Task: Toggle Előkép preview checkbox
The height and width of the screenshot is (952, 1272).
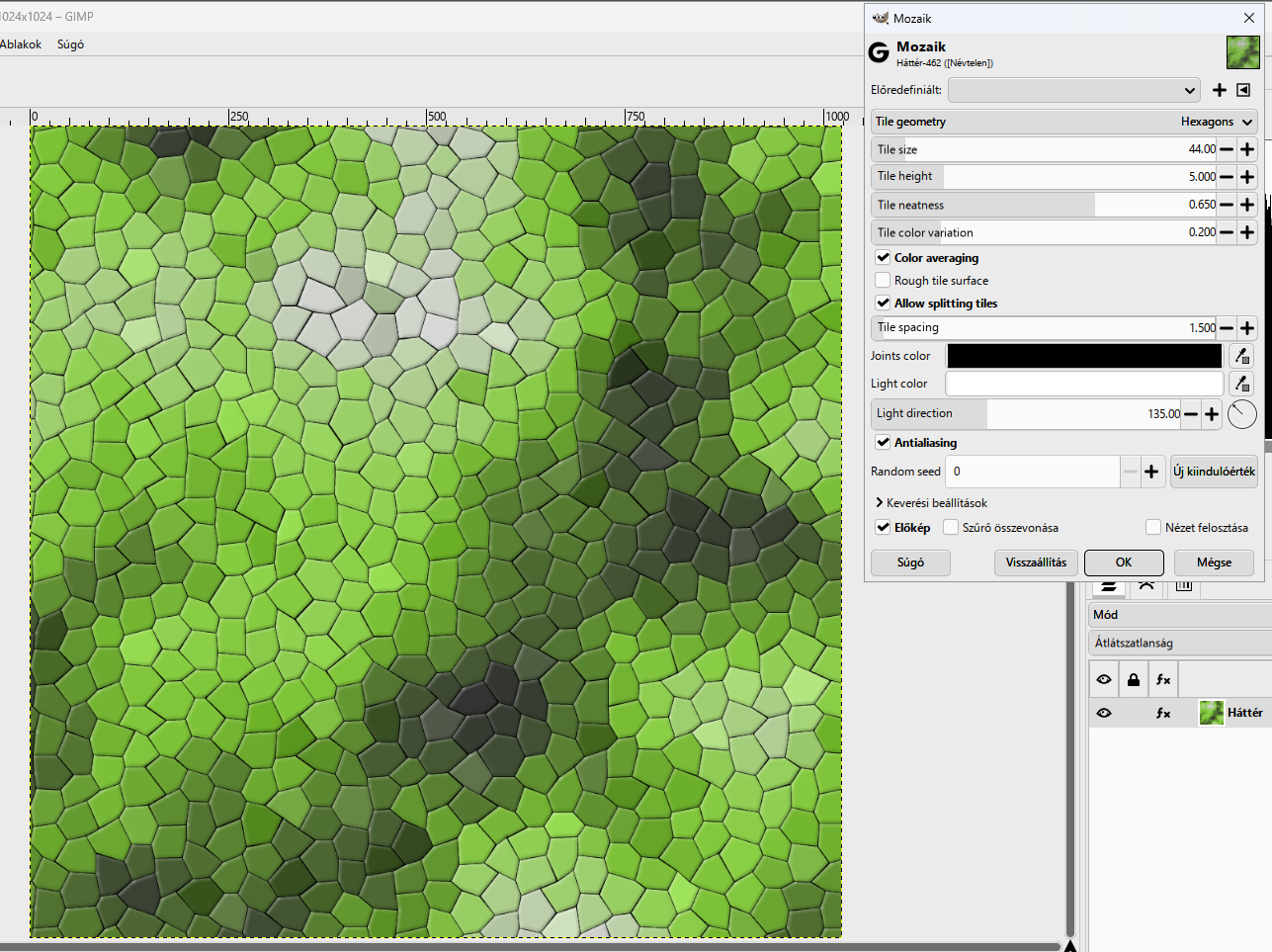Action: pyautogui.click(x=884, y=528)
